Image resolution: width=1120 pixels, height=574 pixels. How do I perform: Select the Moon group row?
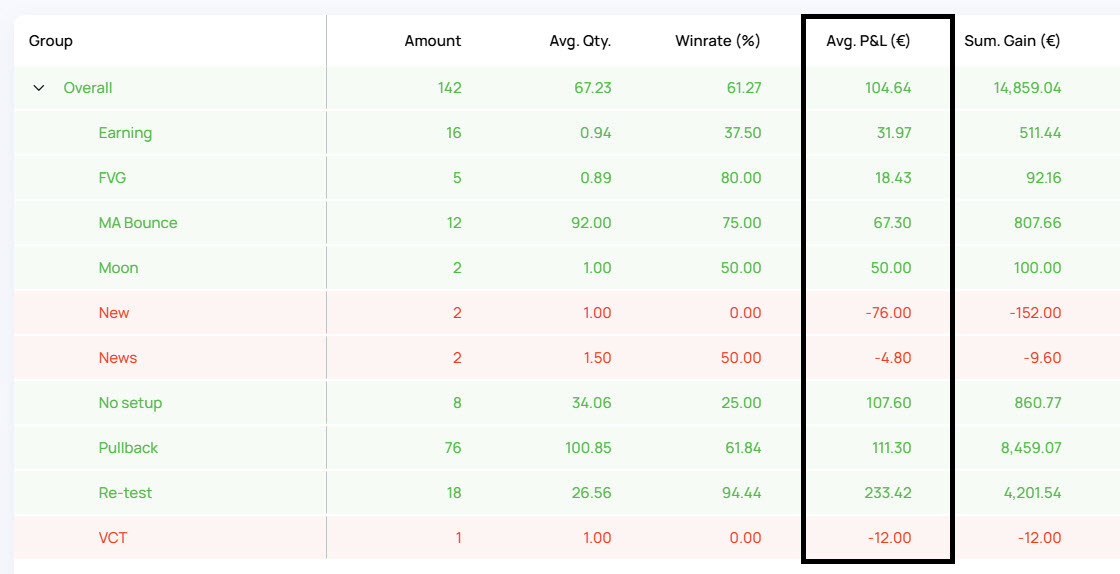point(567,268)
